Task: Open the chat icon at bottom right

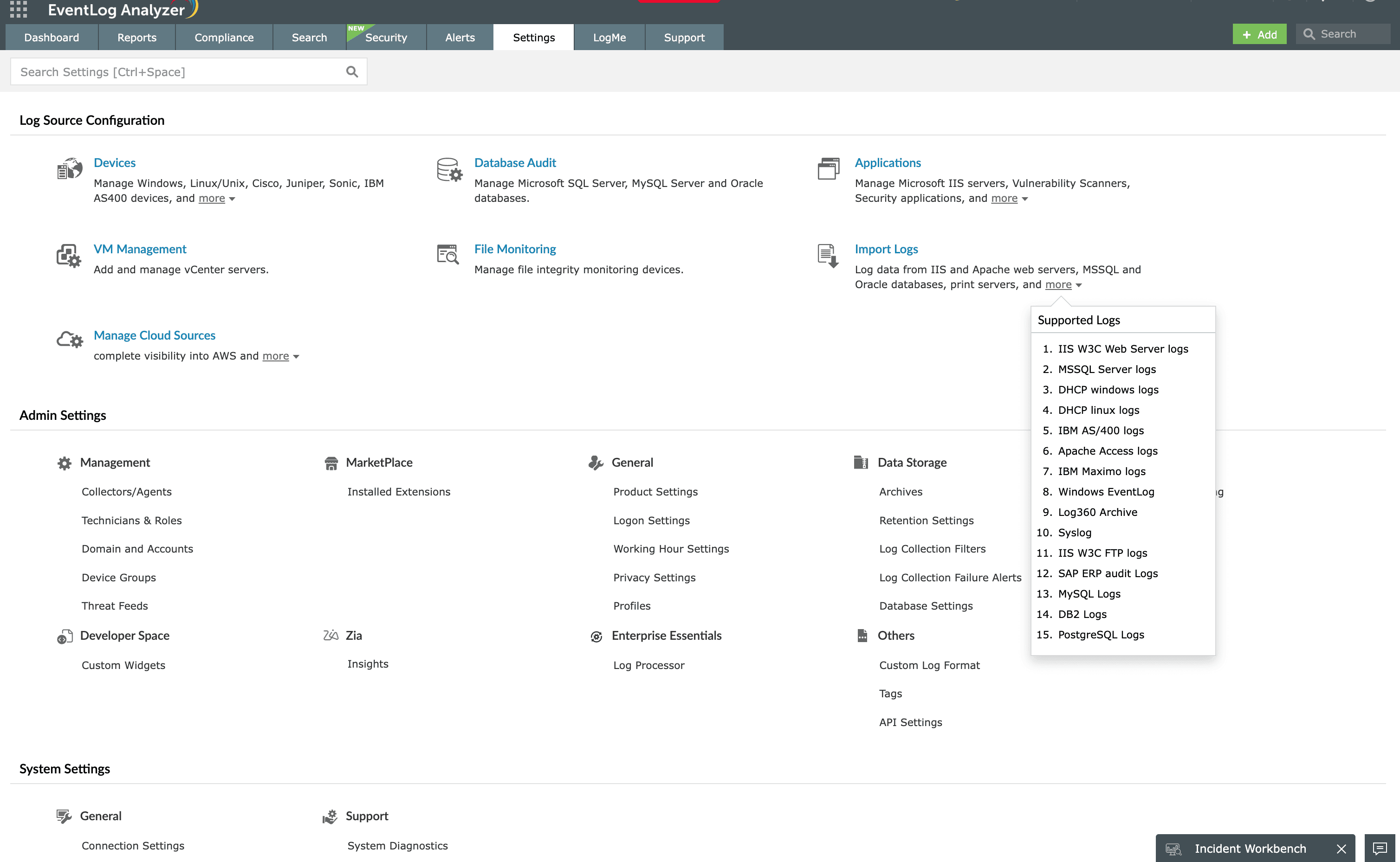Action: coord(1380,849)
